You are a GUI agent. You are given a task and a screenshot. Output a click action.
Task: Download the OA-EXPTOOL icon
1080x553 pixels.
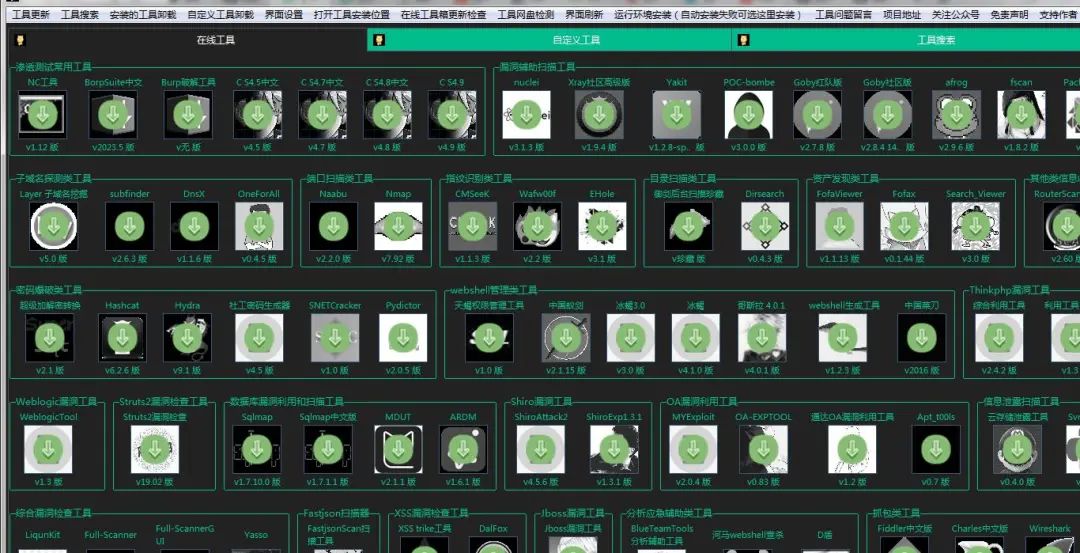(763, 449)
